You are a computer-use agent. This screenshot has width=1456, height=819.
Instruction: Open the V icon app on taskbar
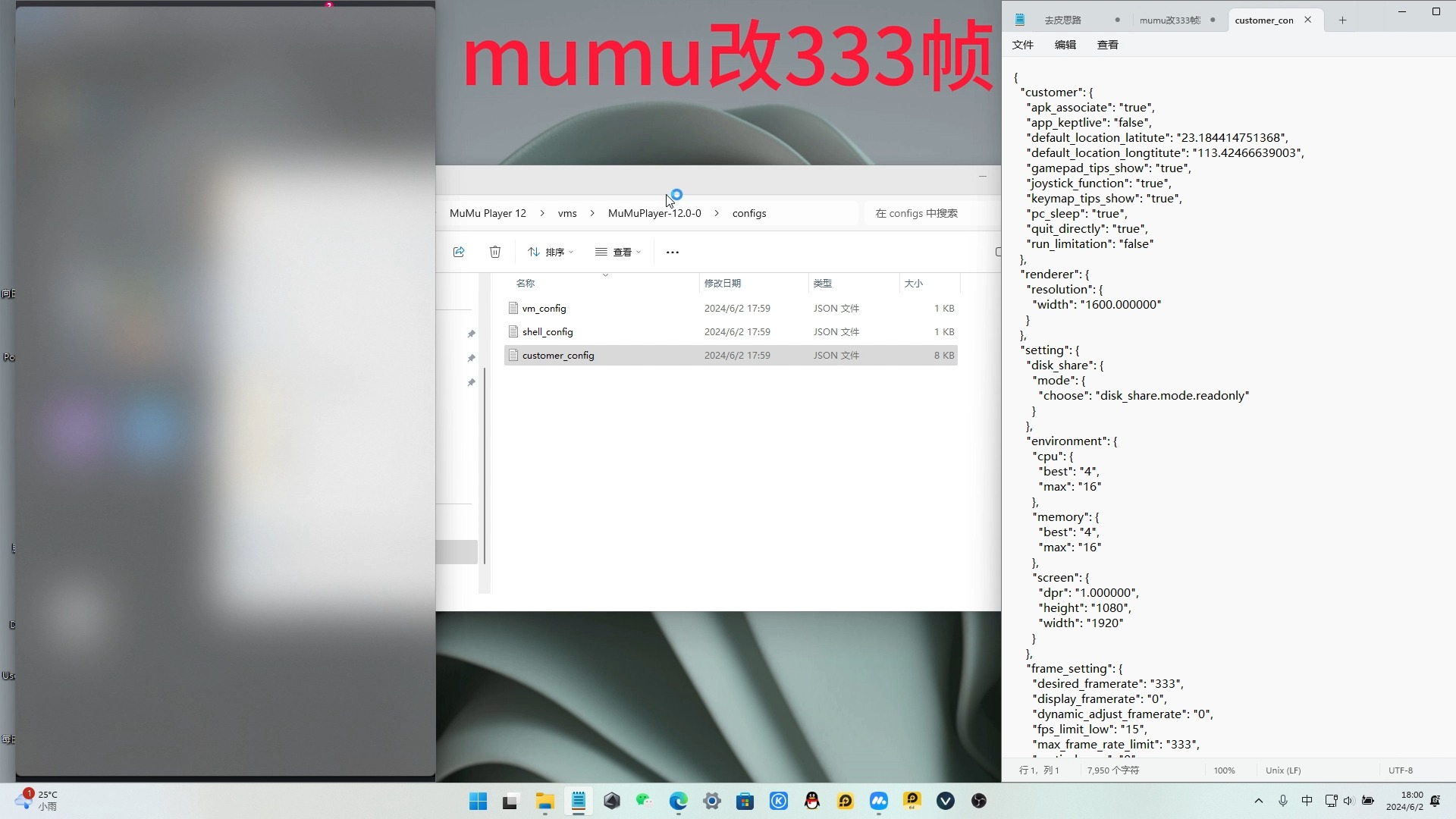click(x=946, y=802)
